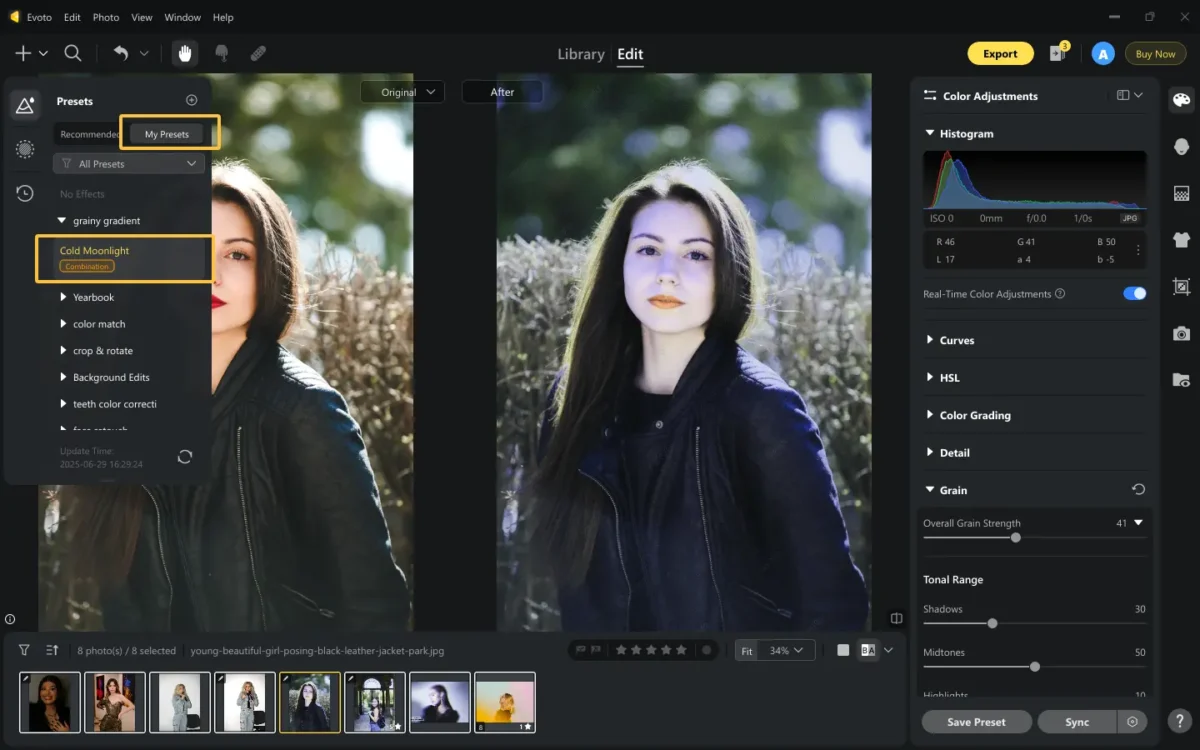Click the plus add-photo icon in the top toolbar
The image size is (1200, 750).
pos(22,54)
